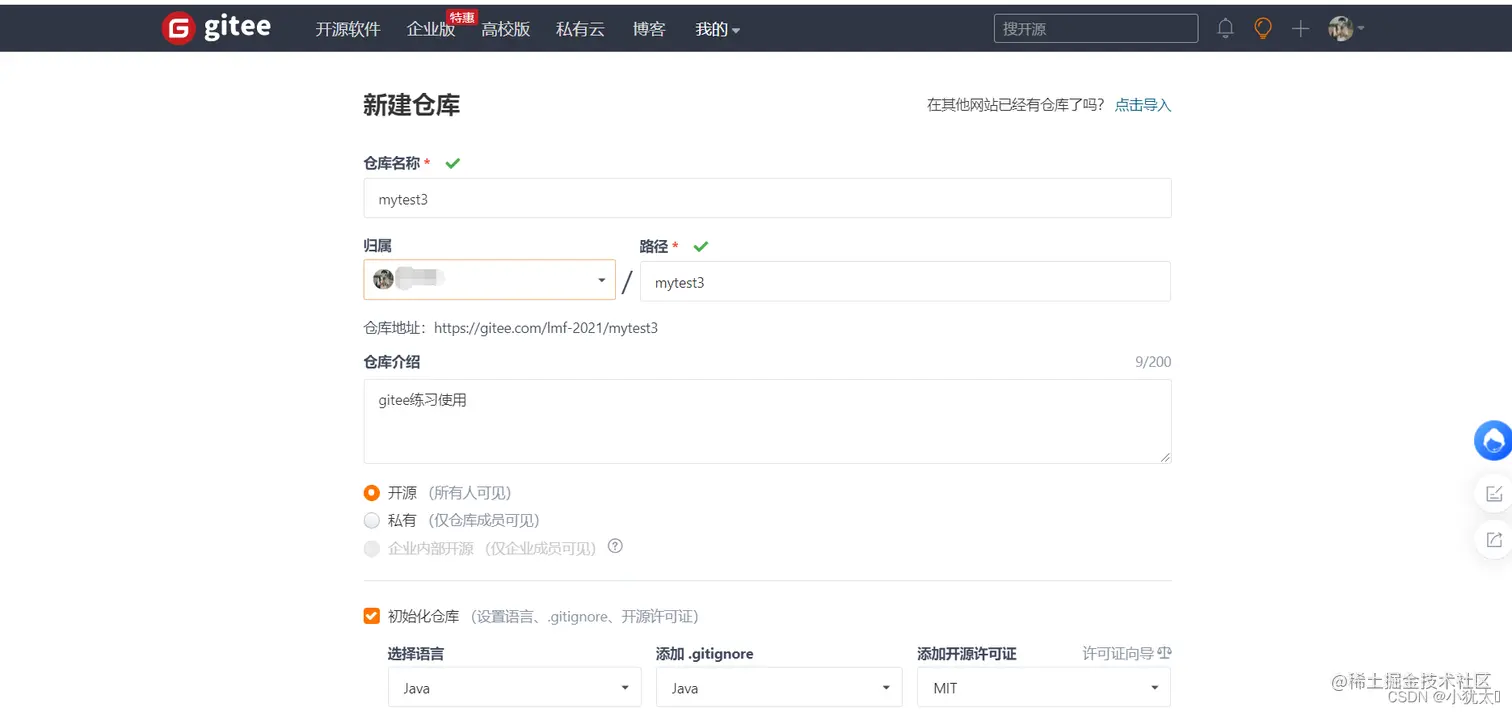Click the 搜开源 search box
This screenshot has height=712, width=1512.
point(1096,29)
